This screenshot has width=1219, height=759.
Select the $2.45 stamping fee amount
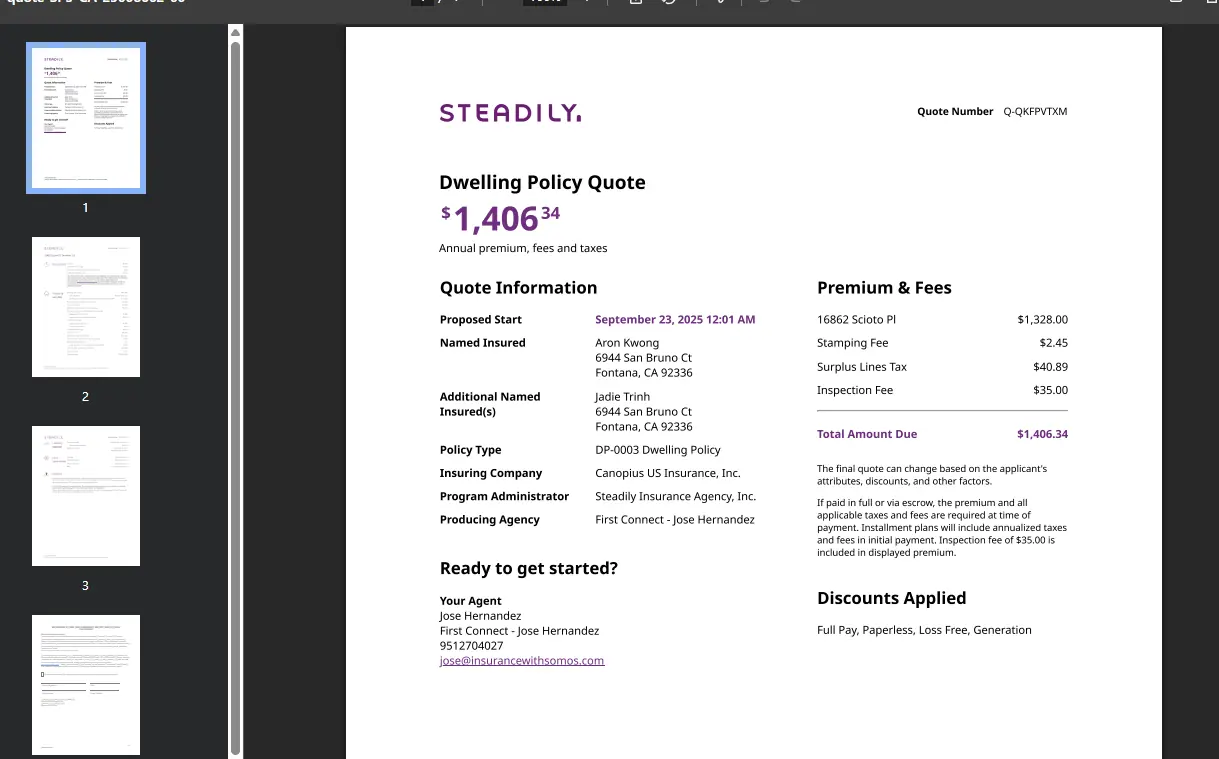coord(1053,343)
